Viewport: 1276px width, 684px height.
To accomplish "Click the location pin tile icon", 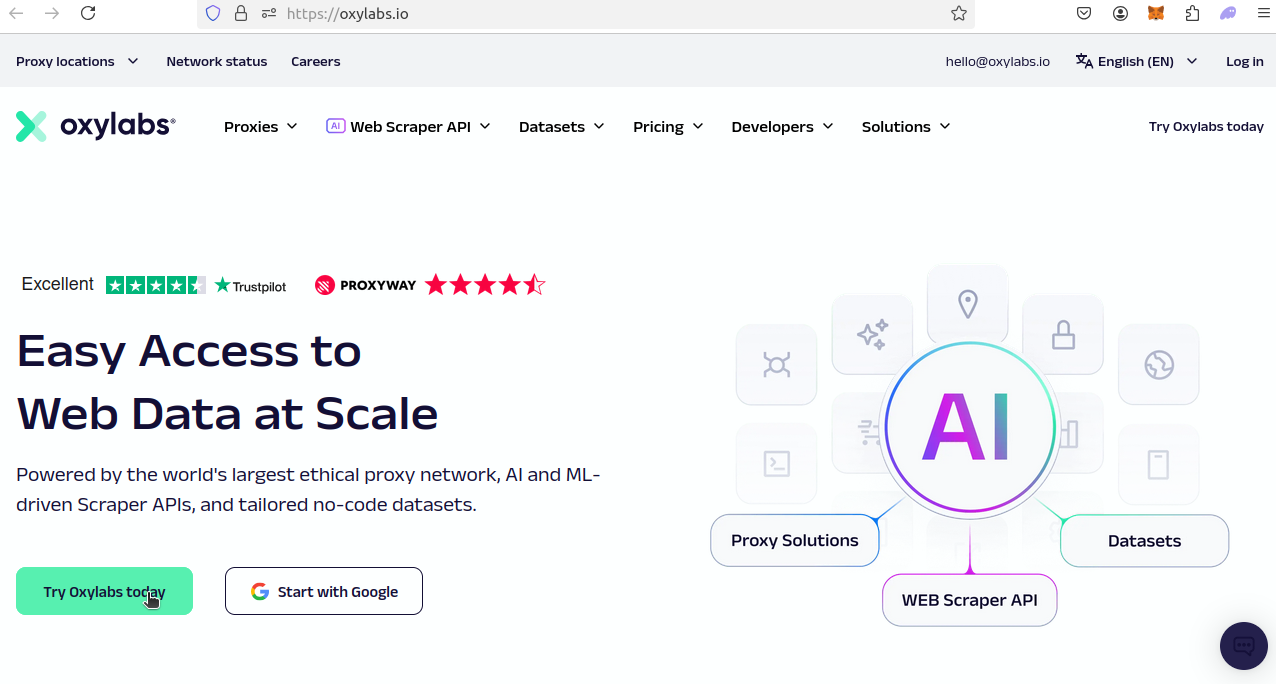I will click(967, 304).
